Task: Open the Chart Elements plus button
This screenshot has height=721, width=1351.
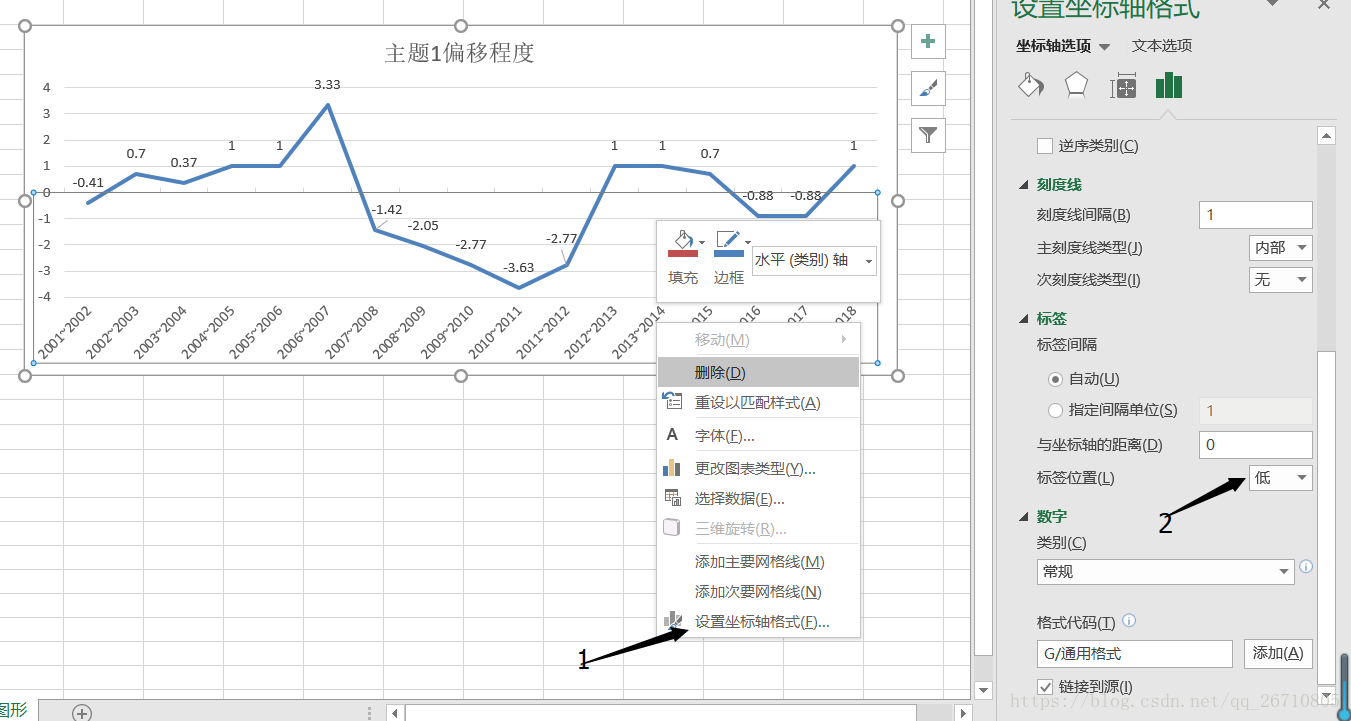Action: (928, 42)
